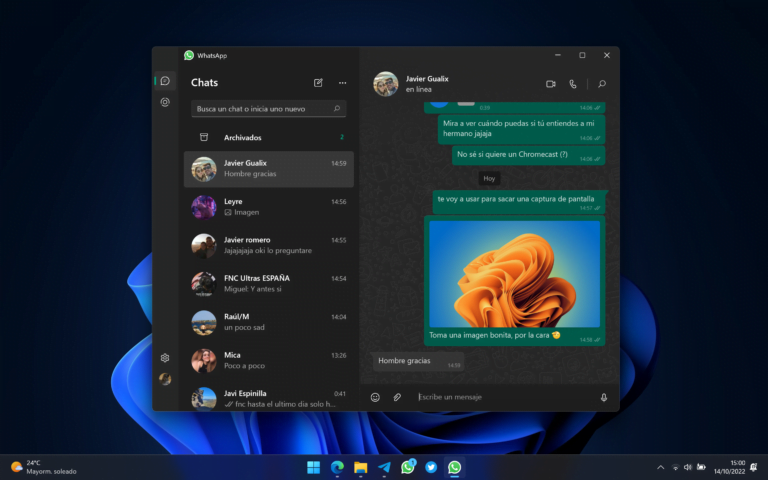
Task: Click message about captura de pantalla
Action: click(519, 202)
